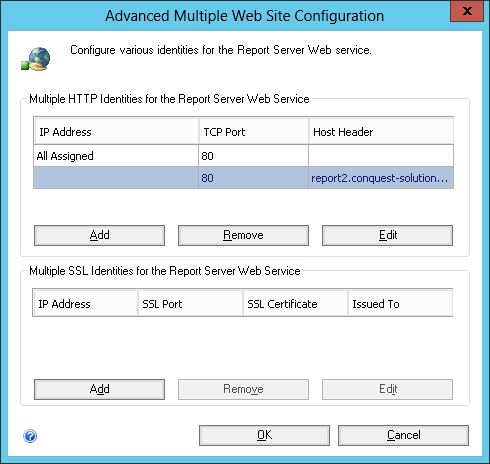Click the SSL IP Address column header
Viewport: 490px width, 464px height.
coord(85,304)
